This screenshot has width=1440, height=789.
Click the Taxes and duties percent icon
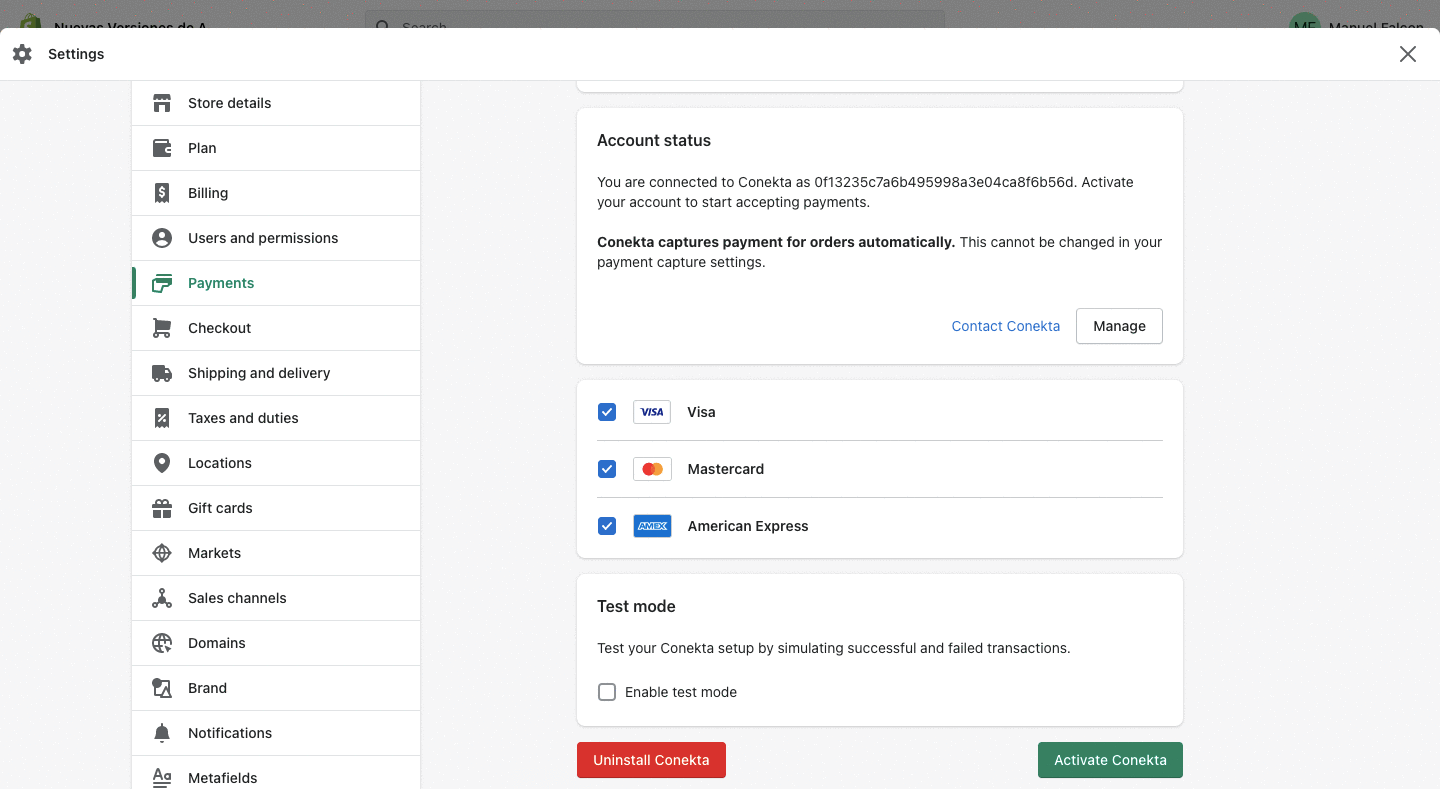pos(162,418)
